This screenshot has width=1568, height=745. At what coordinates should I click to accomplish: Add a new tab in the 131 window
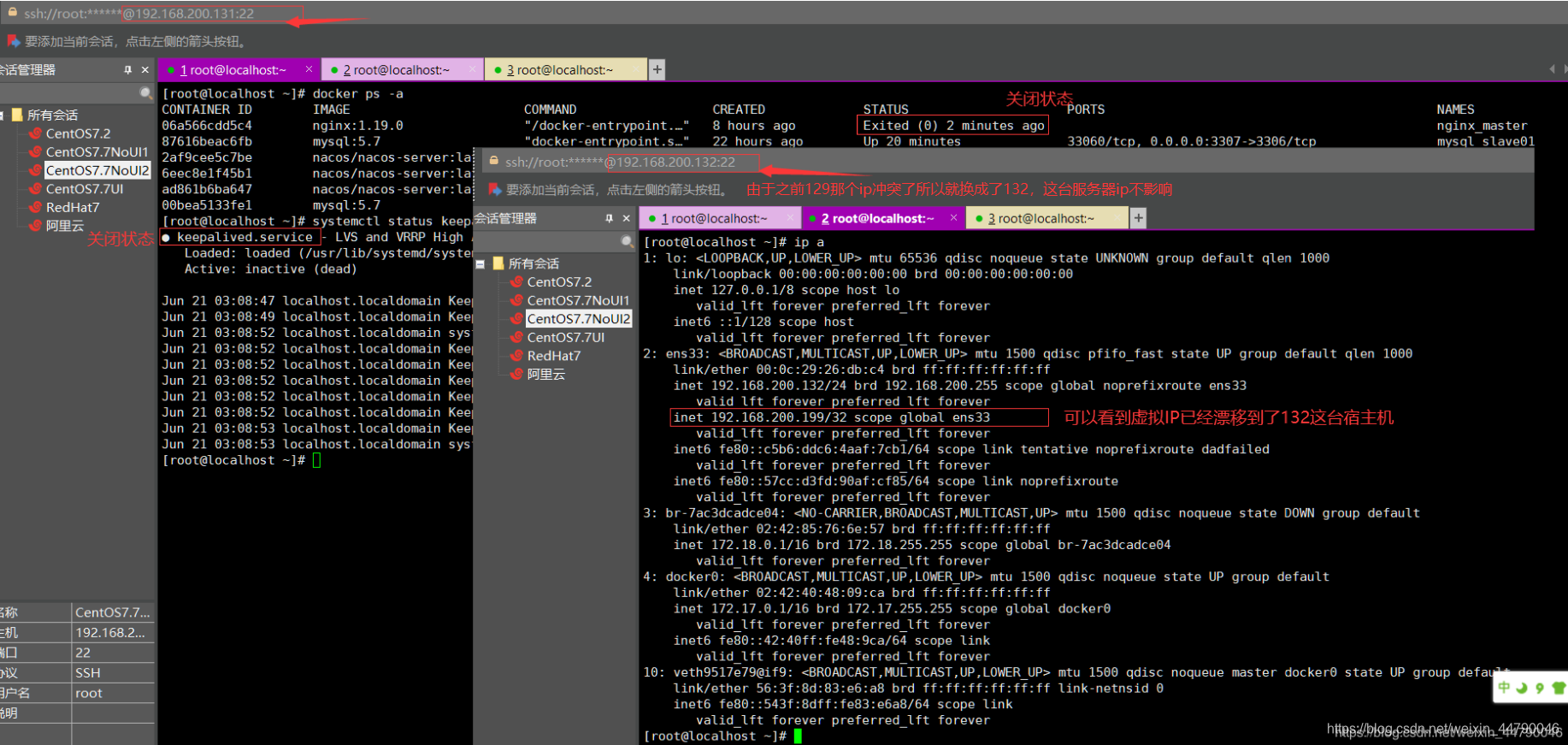pyautogui.click(x=657, y=70)
